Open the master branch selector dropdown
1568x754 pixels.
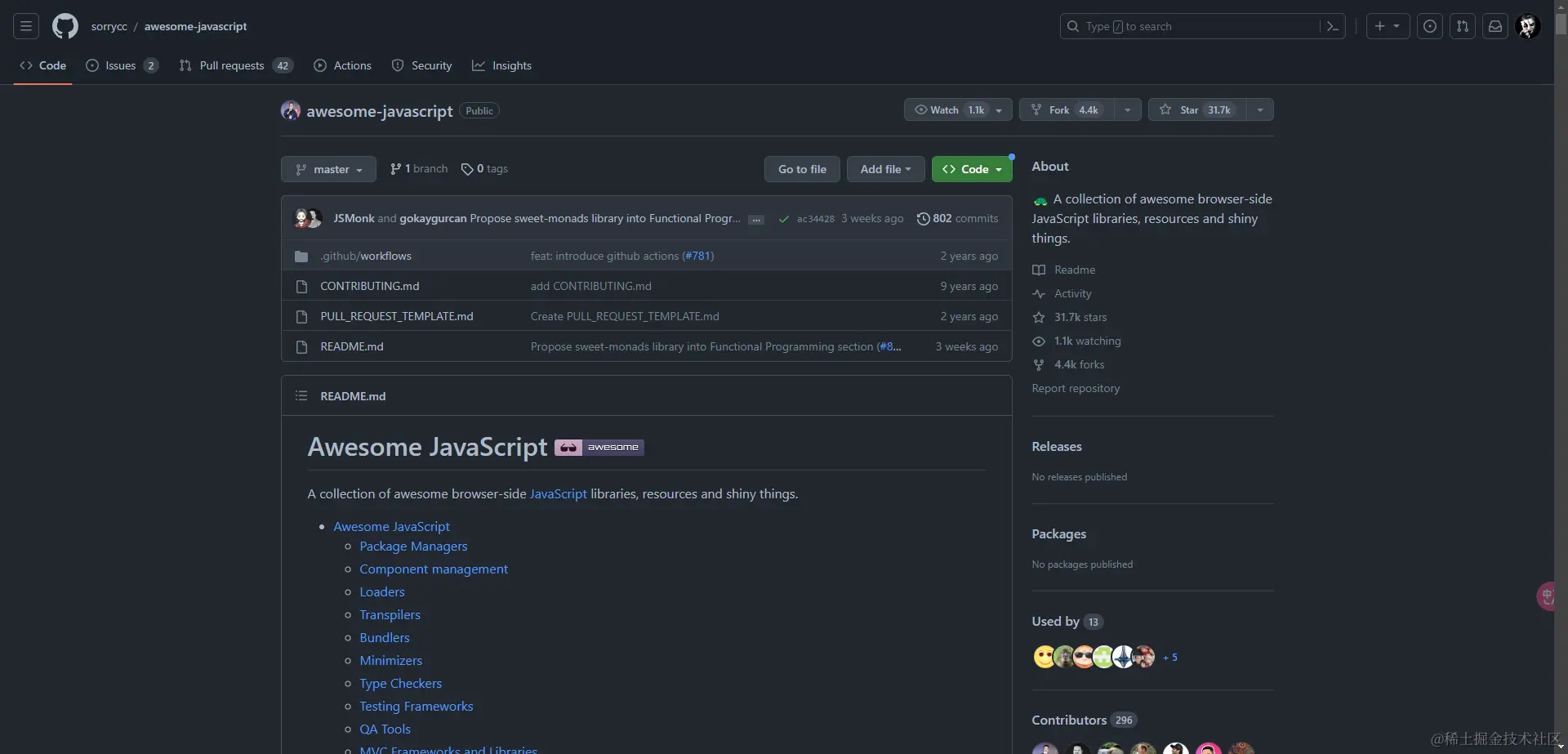tap(328, 169)
